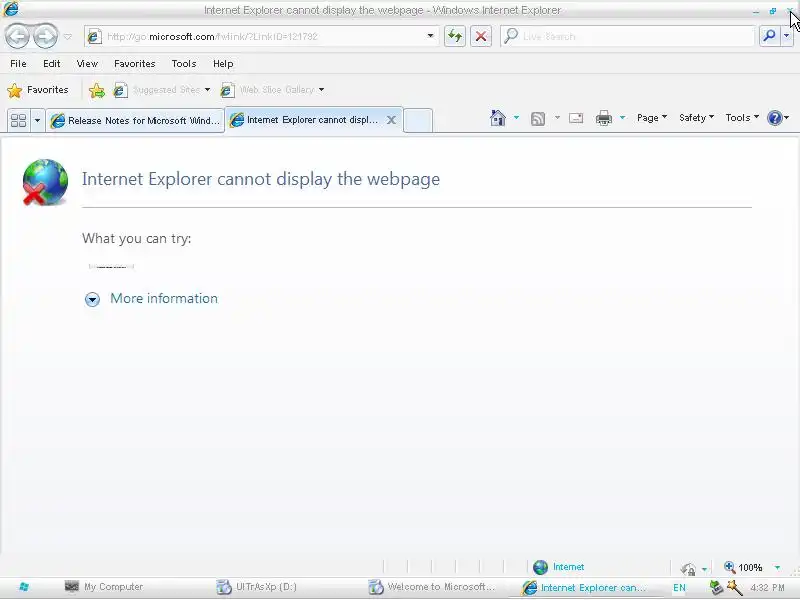This screenshot has width=800, height=600.
Task: Click the go.microsoft.com address bar field
Action: coord(255,36)
